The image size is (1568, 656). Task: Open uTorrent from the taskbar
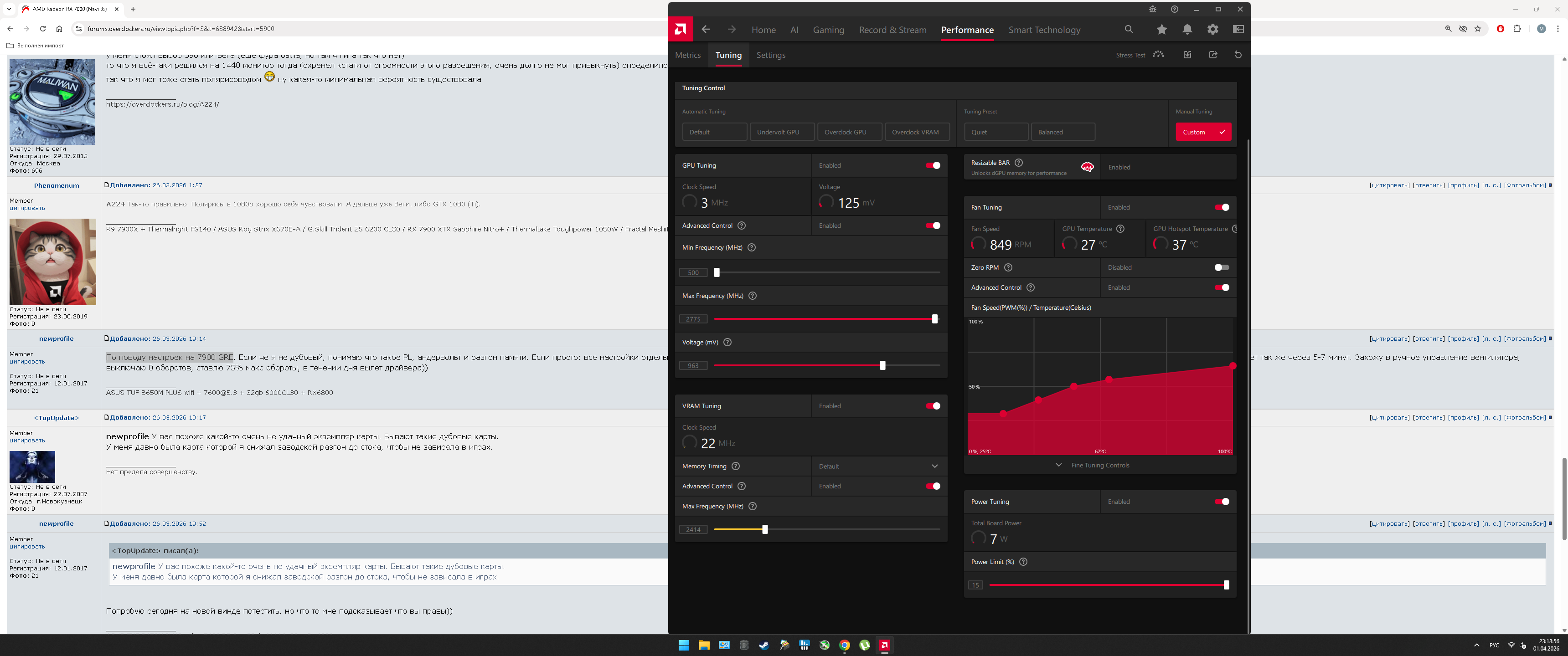(865, 645)
